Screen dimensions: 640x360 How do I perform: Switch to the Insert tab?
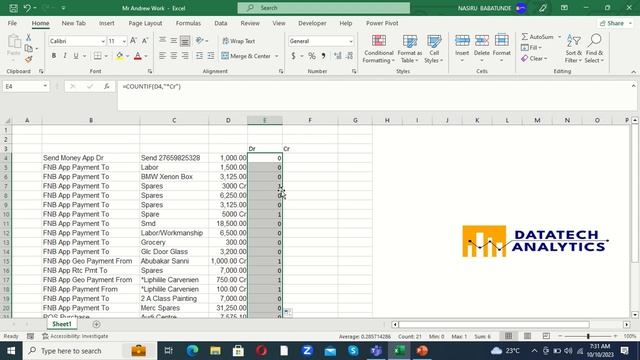[107, 23]
